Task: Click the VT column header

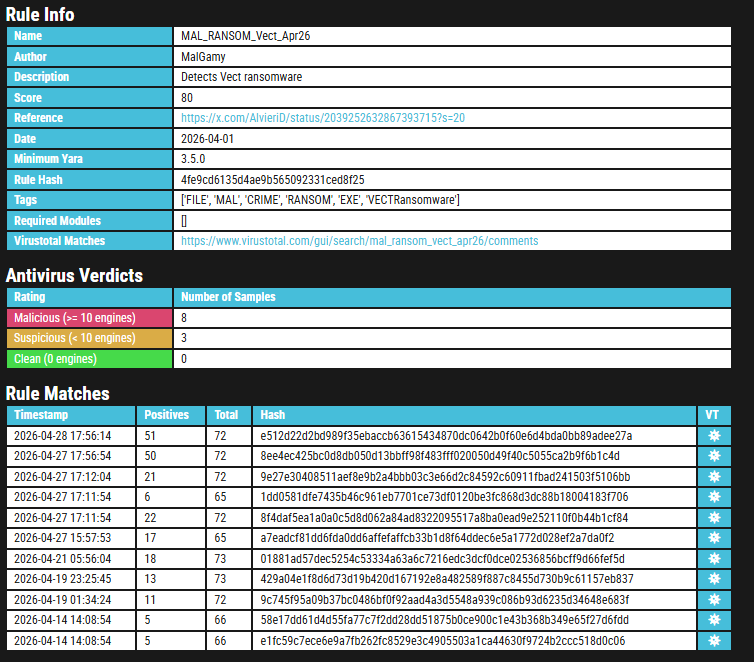Action: pyautogui.click(x=714, y=415)
